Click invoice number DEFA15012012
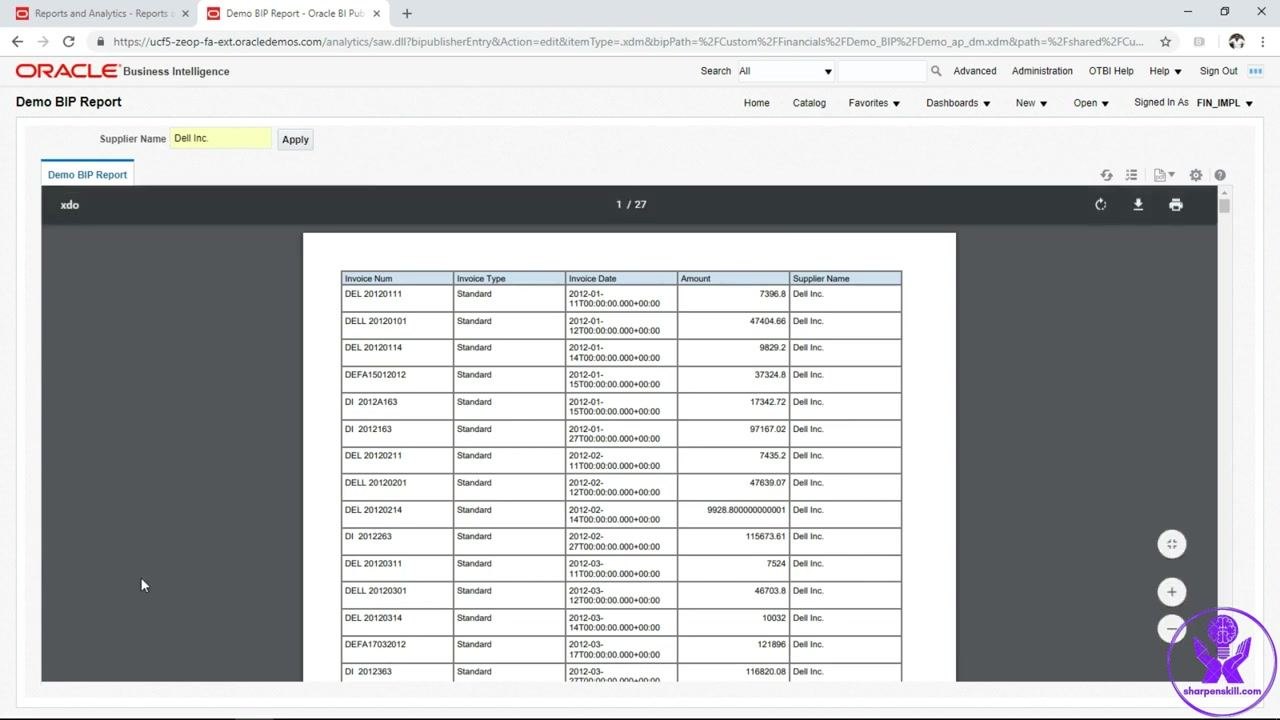Screen dimensions: 1280x720 coord(375,375)
